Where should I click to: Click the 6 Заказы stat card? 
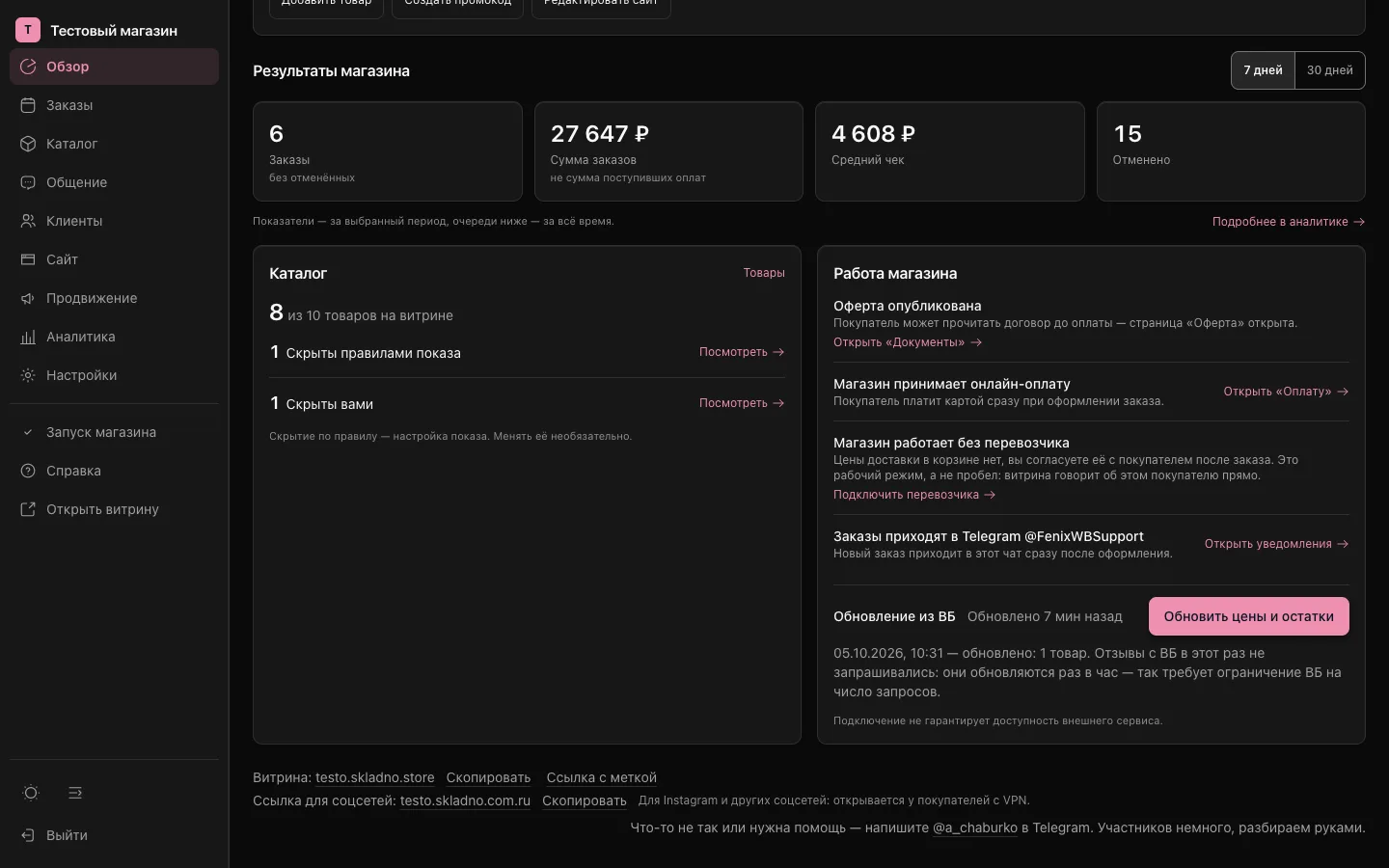tap(388, 151)
